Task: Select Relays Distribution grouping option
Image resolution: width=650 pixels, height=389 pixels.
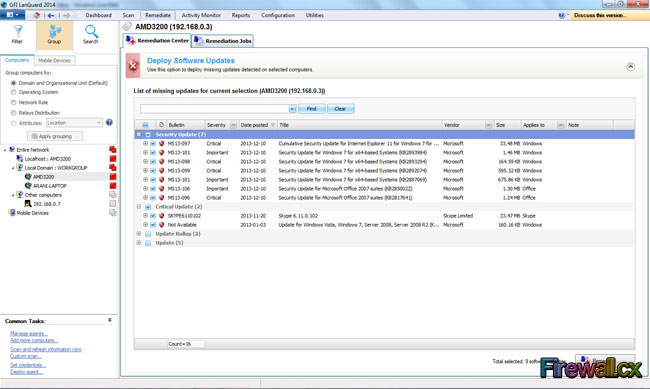Action: click(x=14, y=113)
